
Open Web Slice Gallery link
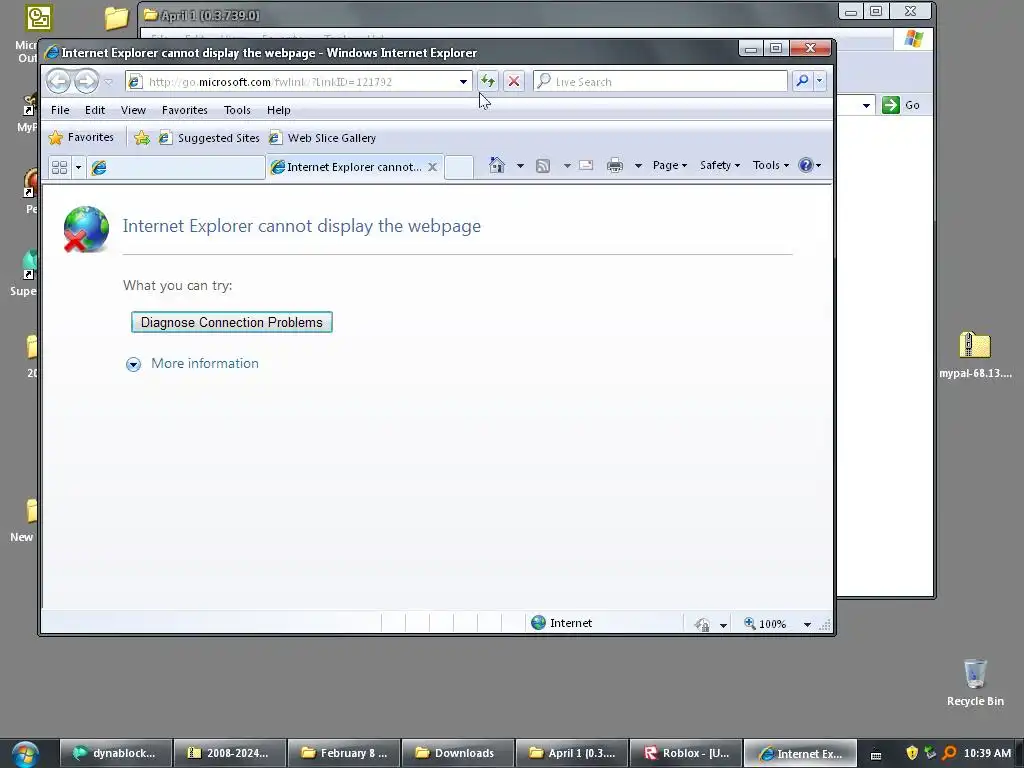[x=323, y=138]
